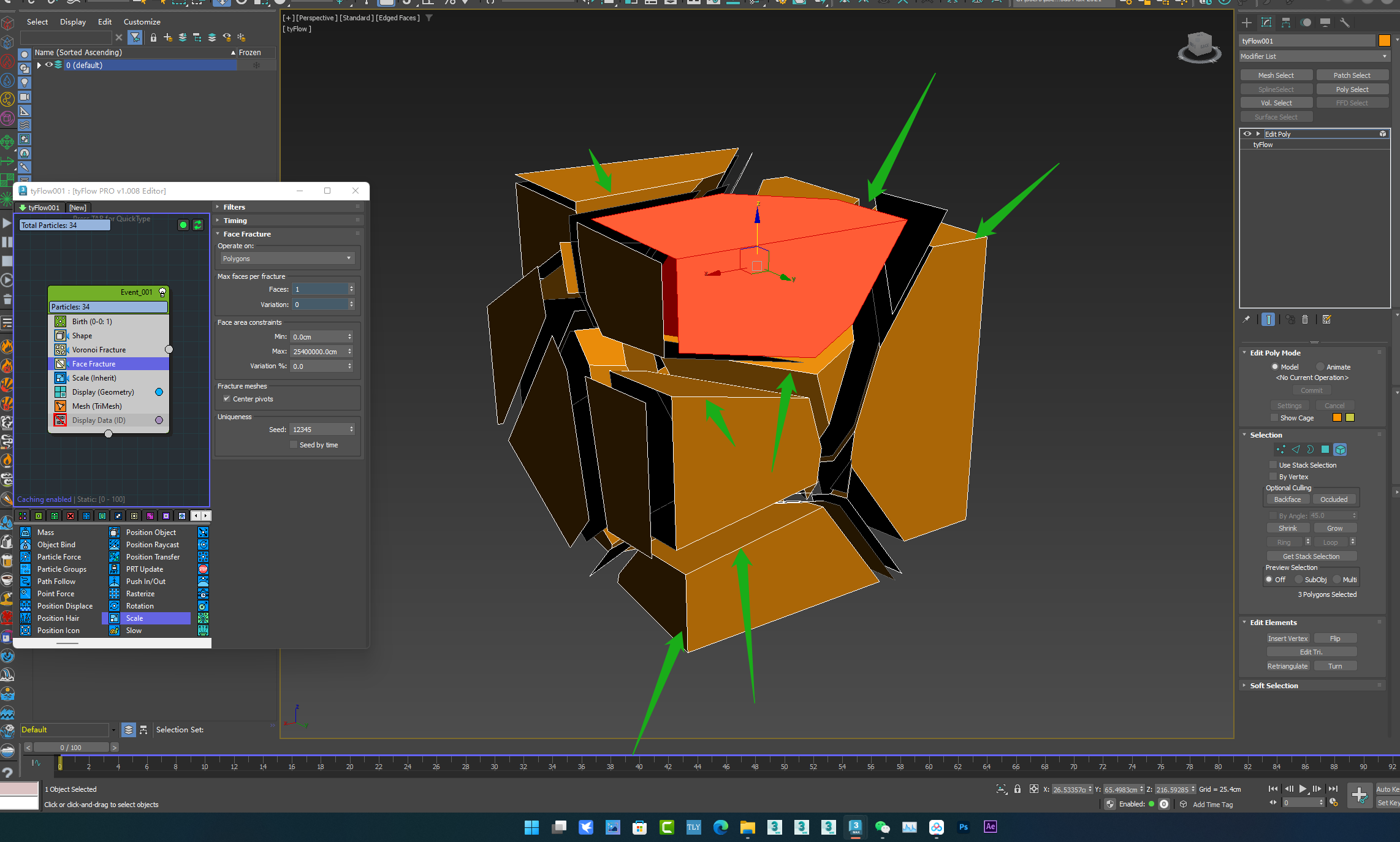Viewport: 1400px width, 842px height.
Task: Open Operate on Polygons dropdown
Action: 286,259
